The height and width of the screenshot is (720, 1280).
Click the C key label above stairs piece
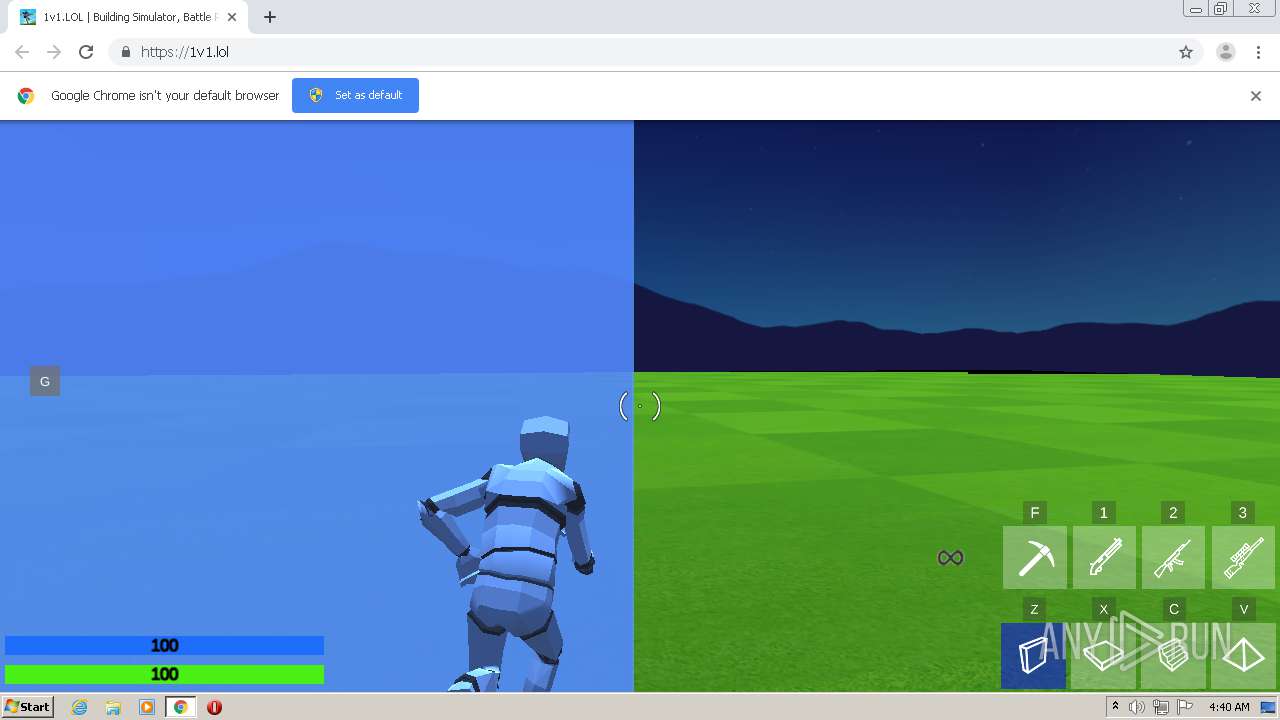(x=1173, y=609)
